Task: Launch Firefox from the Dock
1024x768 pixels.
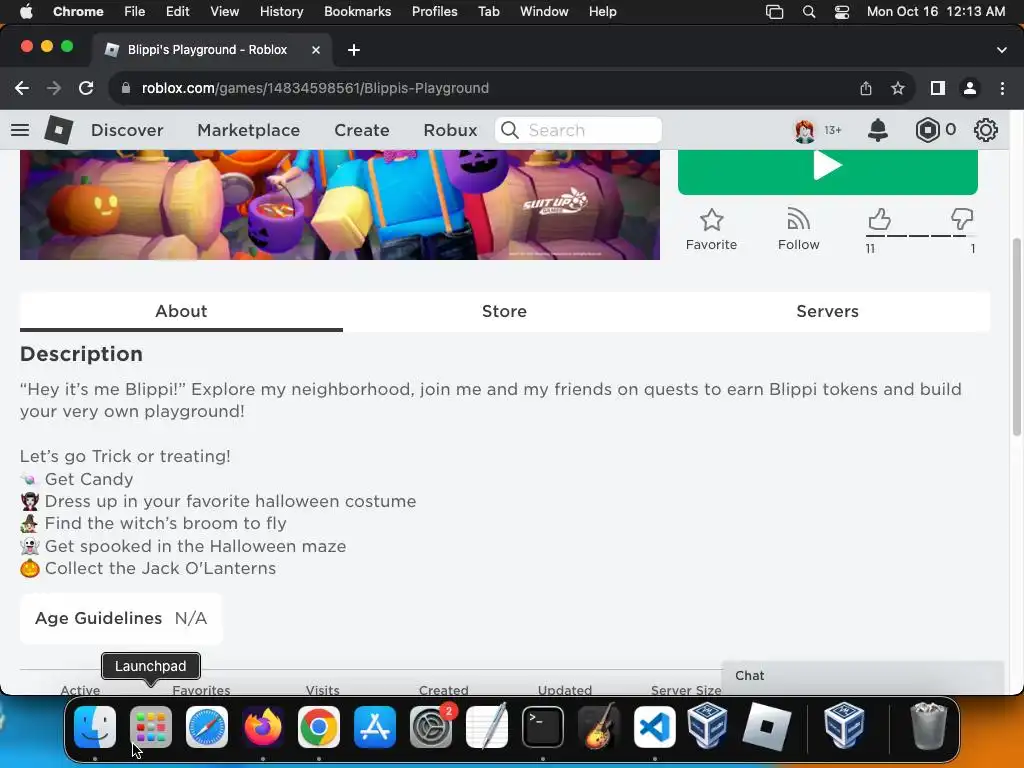Action: [263, 727]
